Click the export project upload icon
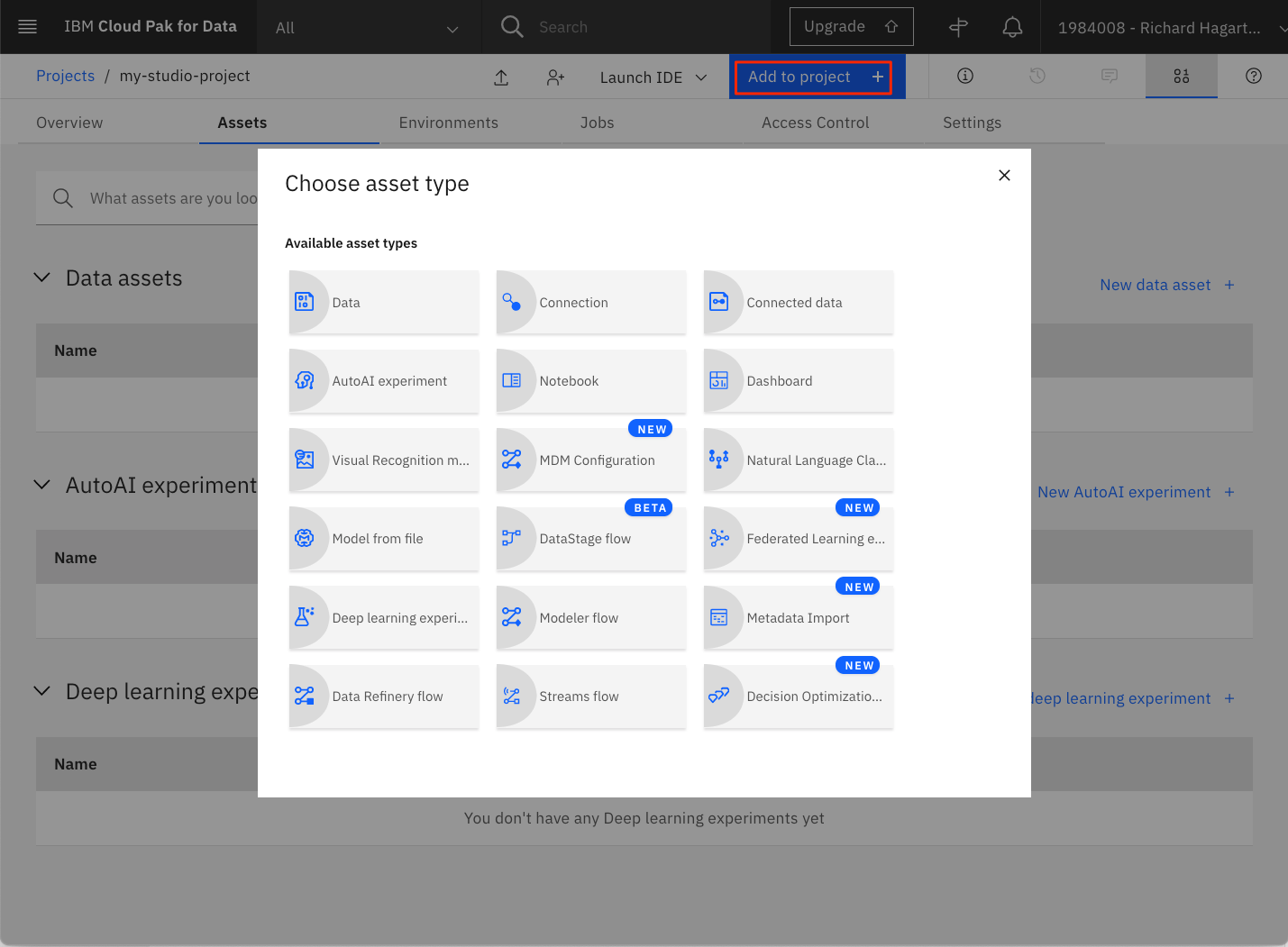1288x947 pixels. [501, 77]
